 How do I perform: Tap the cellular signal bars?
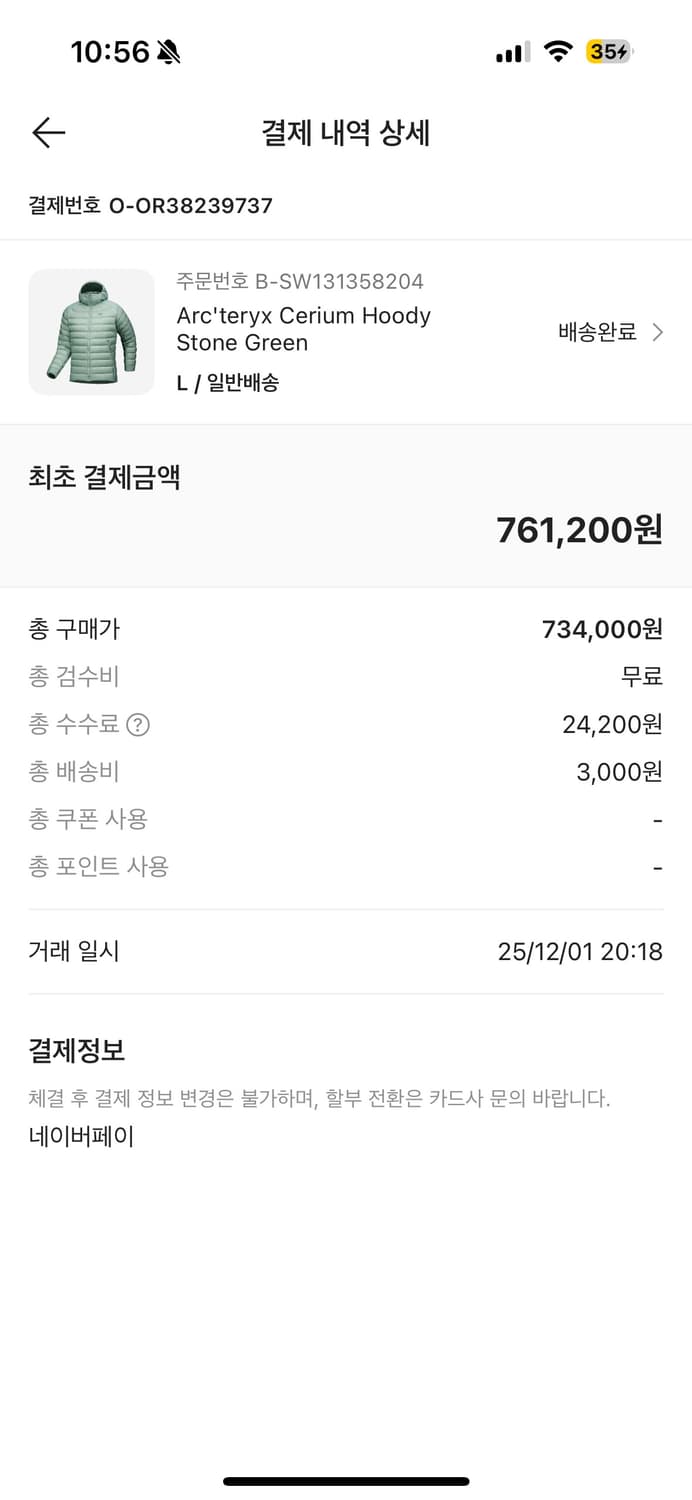[x=511, y=52]
